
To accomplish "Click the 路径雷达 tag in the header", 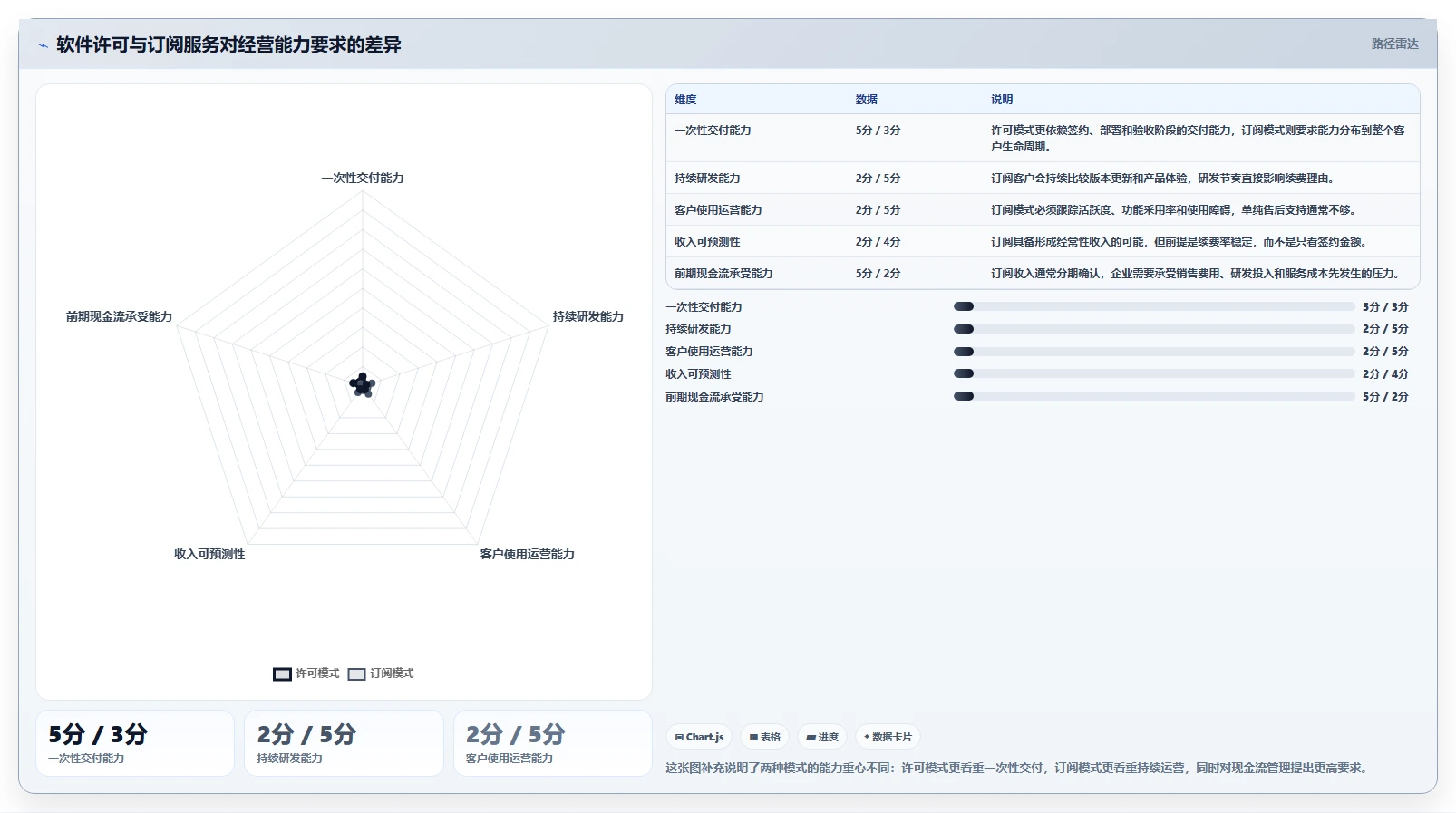I will 1394,44.
